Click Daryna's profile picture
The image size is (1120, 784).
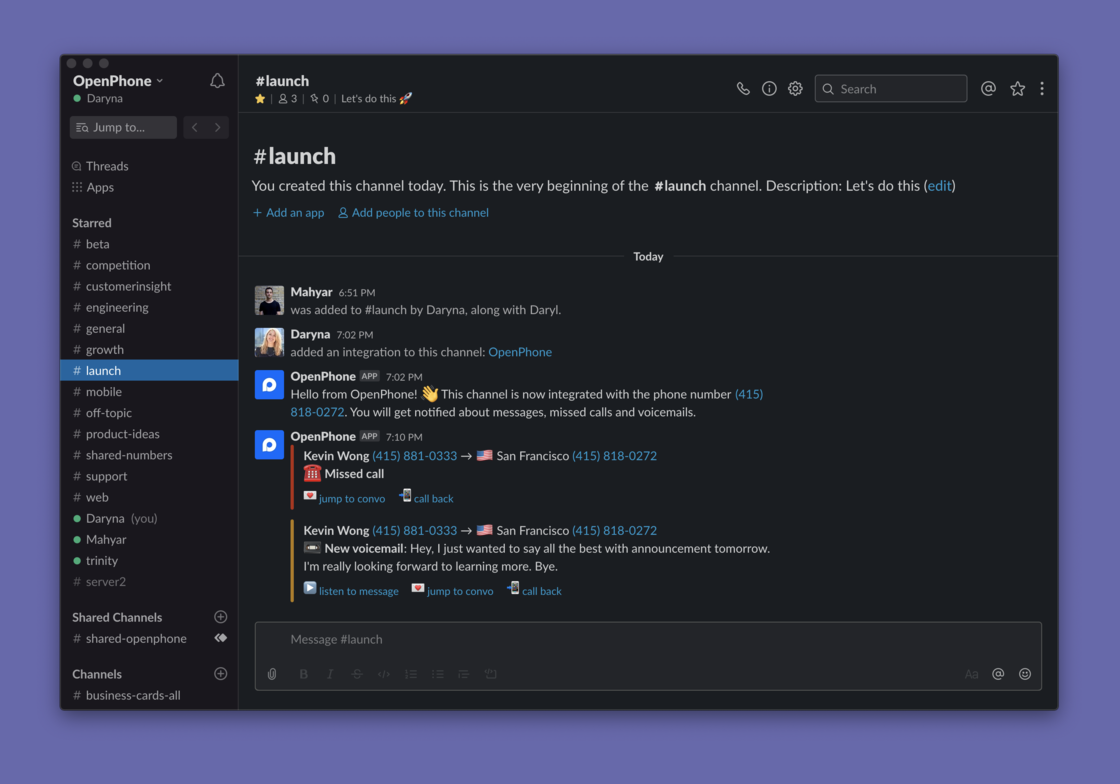(269, 343)
